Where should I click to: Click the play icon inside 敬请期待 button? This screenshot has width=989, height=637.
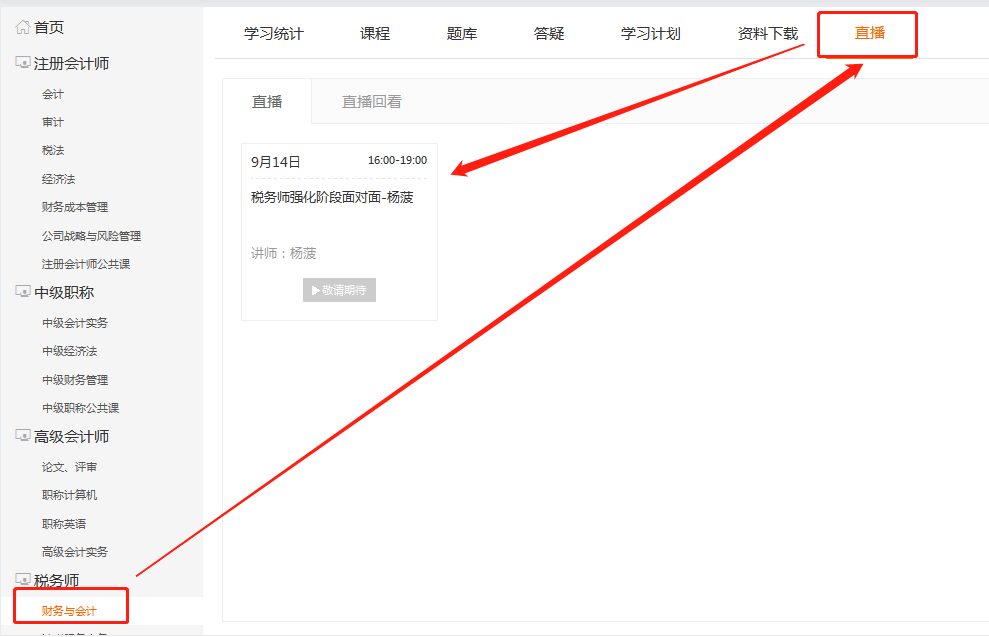315,290
